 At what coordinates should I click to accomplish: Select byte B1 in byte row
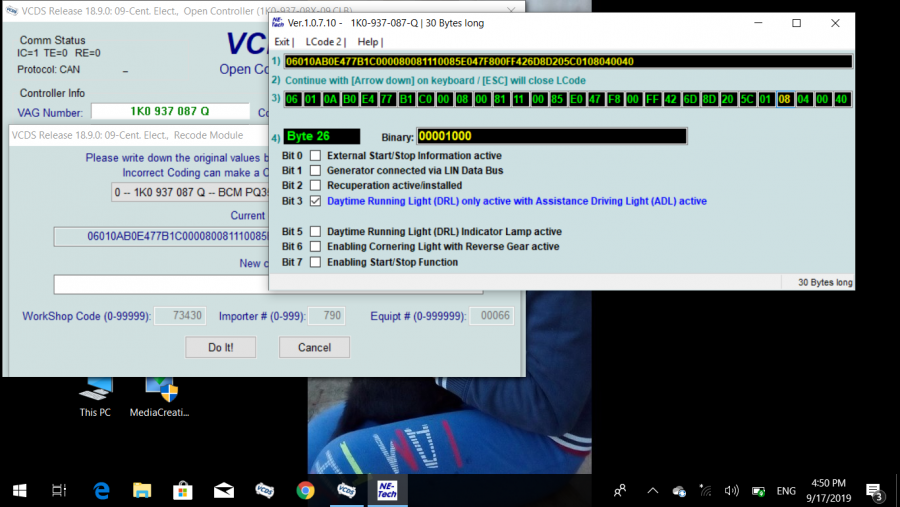click(406, 99)
